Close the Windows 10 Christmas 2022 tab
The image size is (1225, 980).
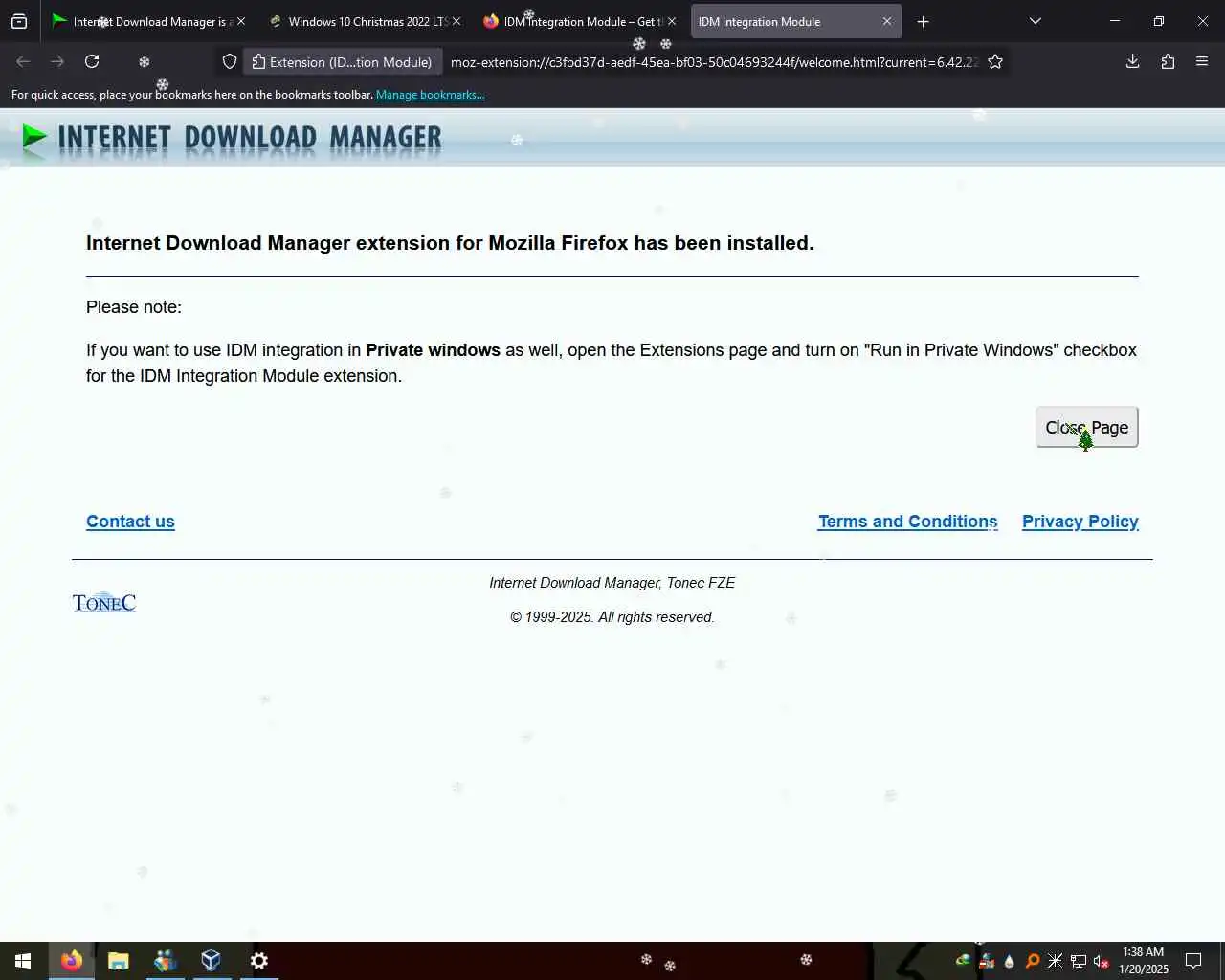point(457,21)
